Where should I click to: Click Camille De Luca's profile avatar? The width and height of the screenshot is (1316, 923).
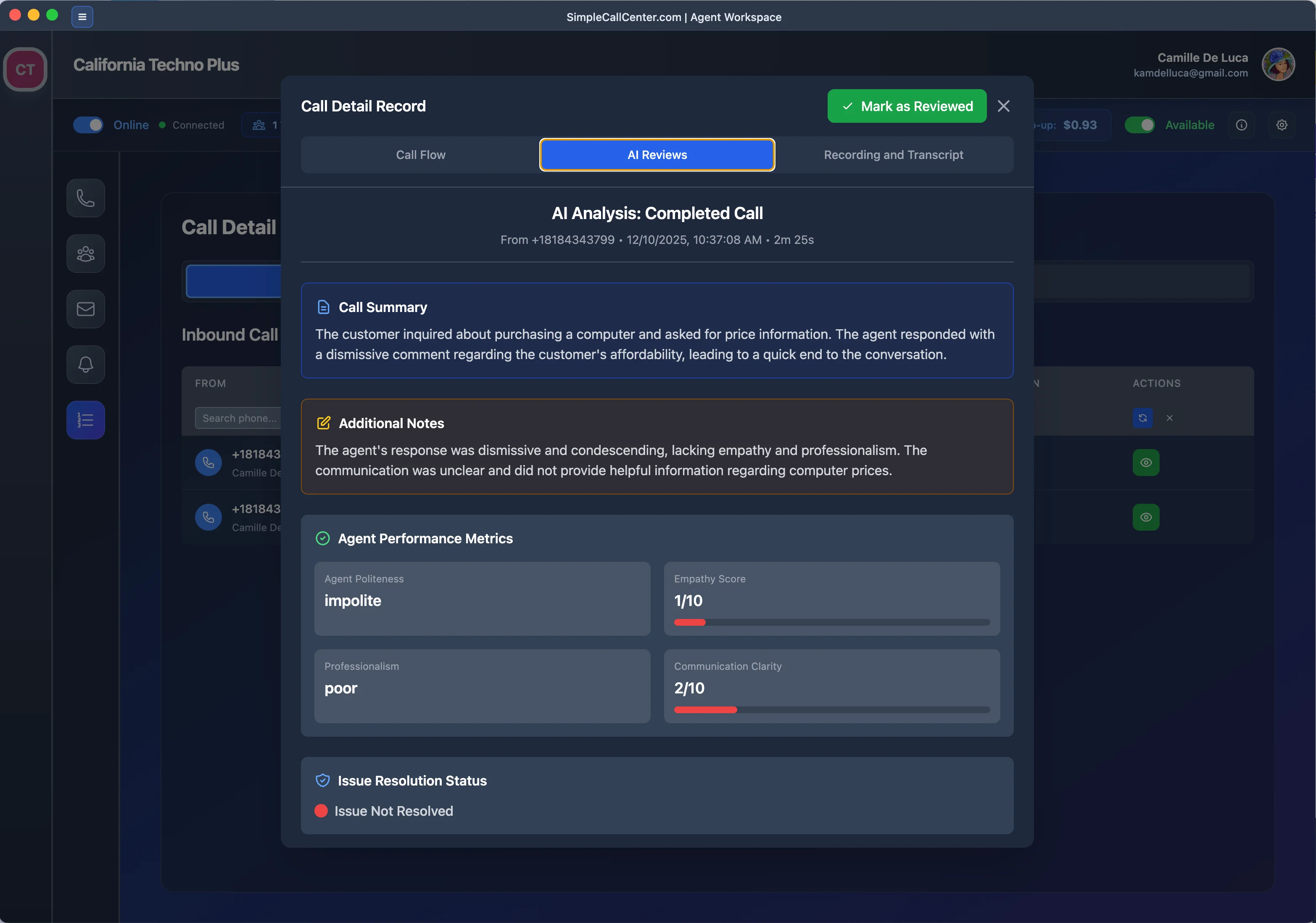1279,64
